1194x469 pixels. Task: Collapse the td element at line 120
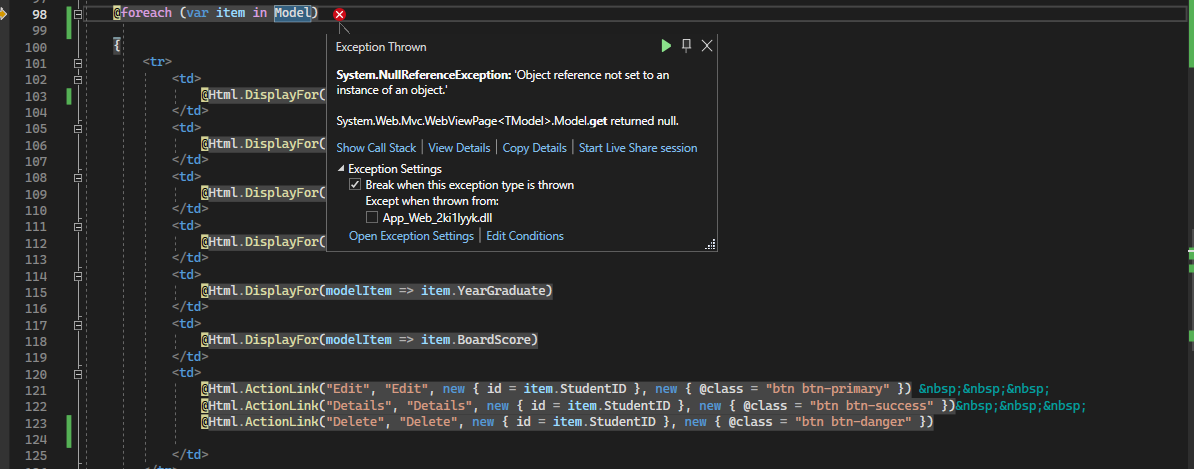pos(78,373)
